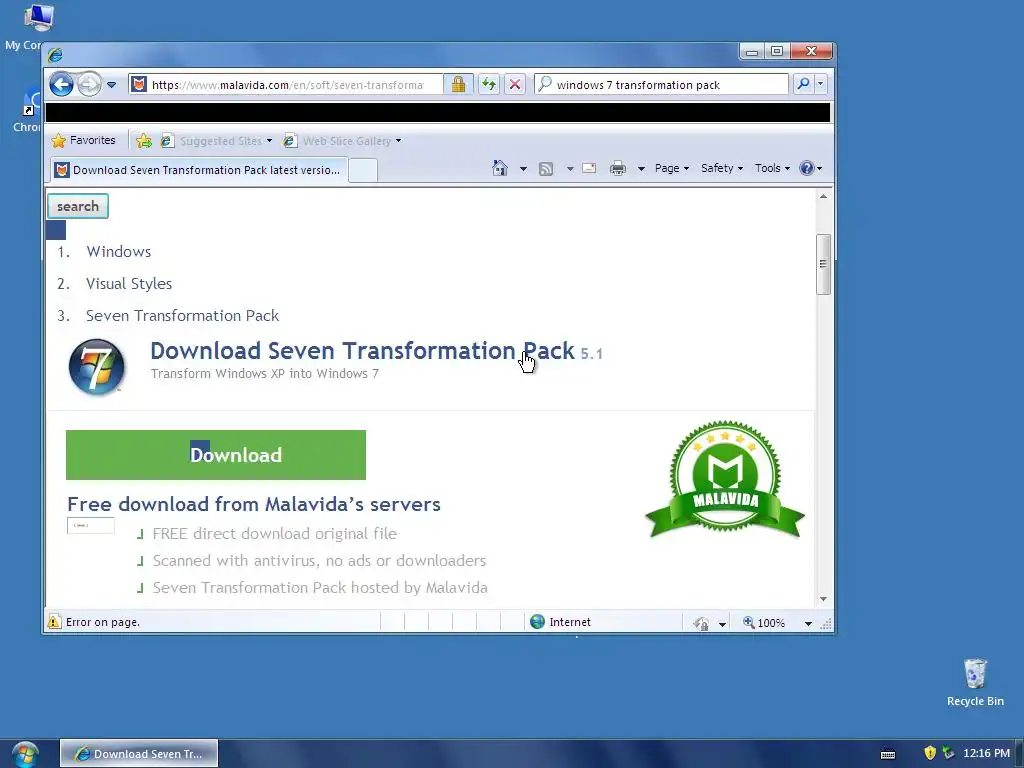This screenshot has height=768, width=1024.
Task: Click the RSS feeds icon
Action: click(546, 168)
